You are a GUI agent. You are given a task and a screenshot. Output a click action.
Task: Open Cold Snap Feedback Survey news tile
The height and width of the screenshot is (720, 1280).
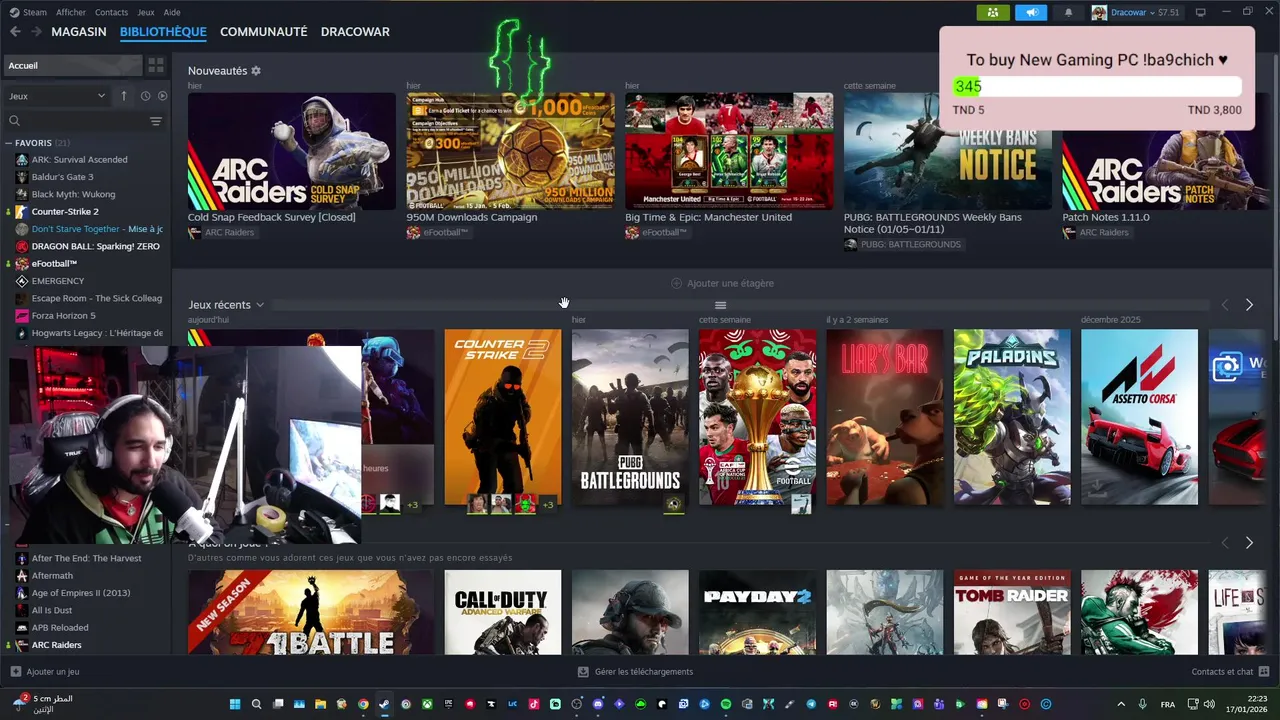(x=292, y=151)
